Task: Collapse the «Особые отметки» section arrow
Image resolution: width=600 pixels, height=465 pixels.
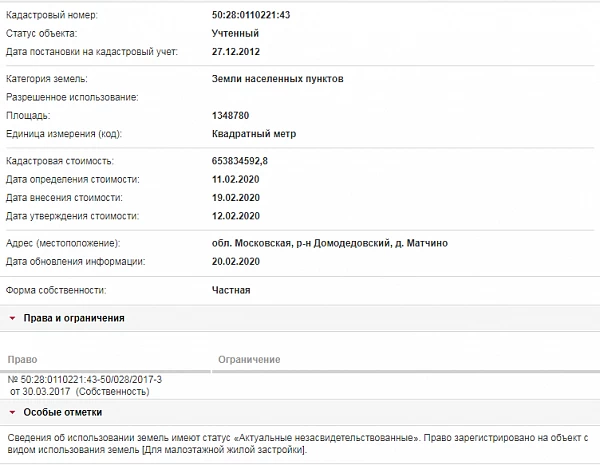Action: pyautogui.click(x=11, y=412)
